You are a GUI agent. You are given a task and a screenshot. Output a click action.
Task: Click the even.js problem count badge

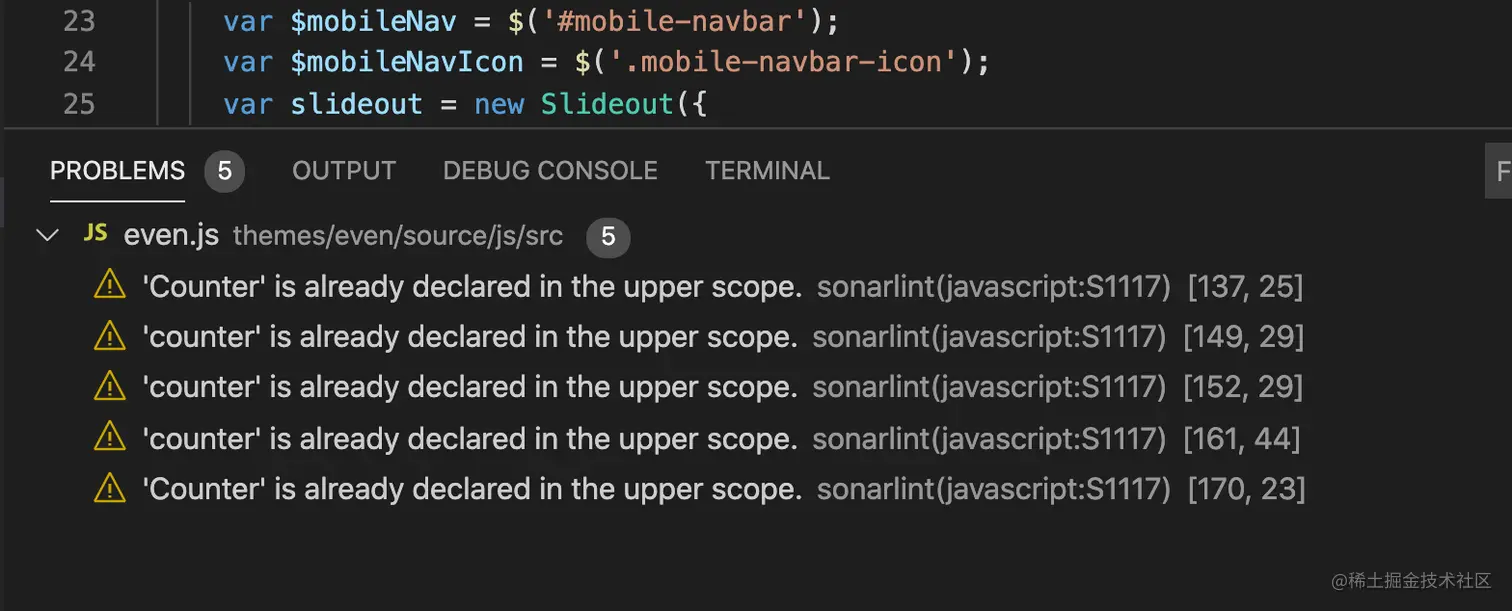click(x=608, y=237)
